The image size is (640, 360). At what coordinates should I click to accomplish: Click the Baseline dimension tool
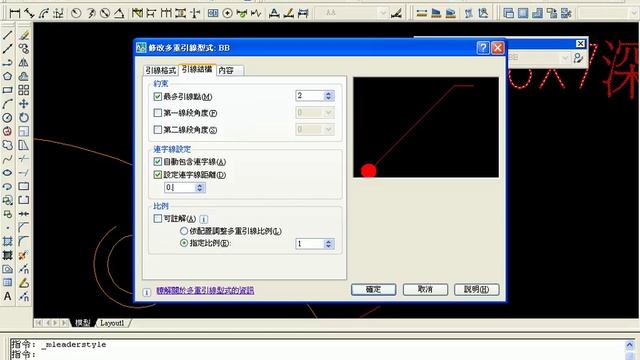point(151,13)
